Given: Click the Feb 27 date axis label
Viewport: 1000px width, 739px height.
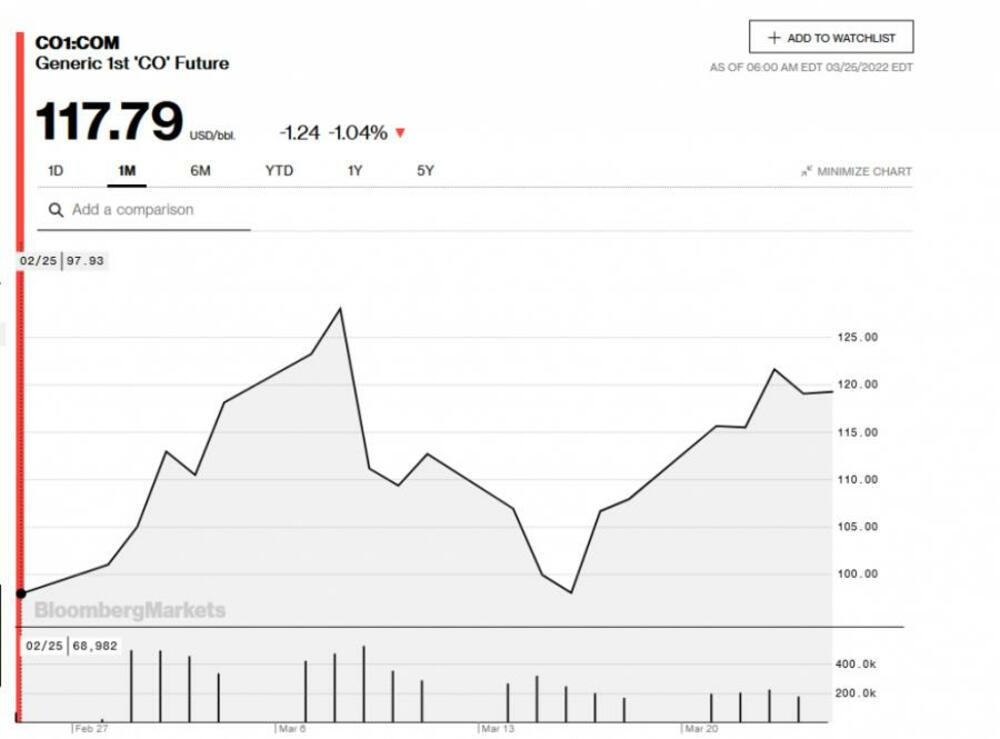Looking at the screenshot, I should point(91,729).
